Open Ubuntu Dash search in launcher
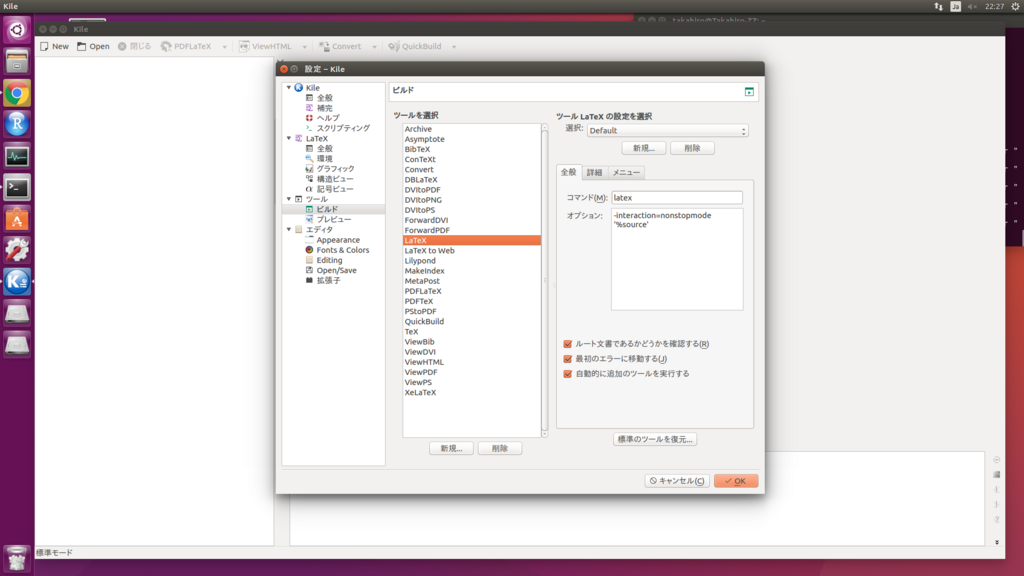Image resolution: width=1024 pixels, height=576 pixels. click(x=16, y=30)
